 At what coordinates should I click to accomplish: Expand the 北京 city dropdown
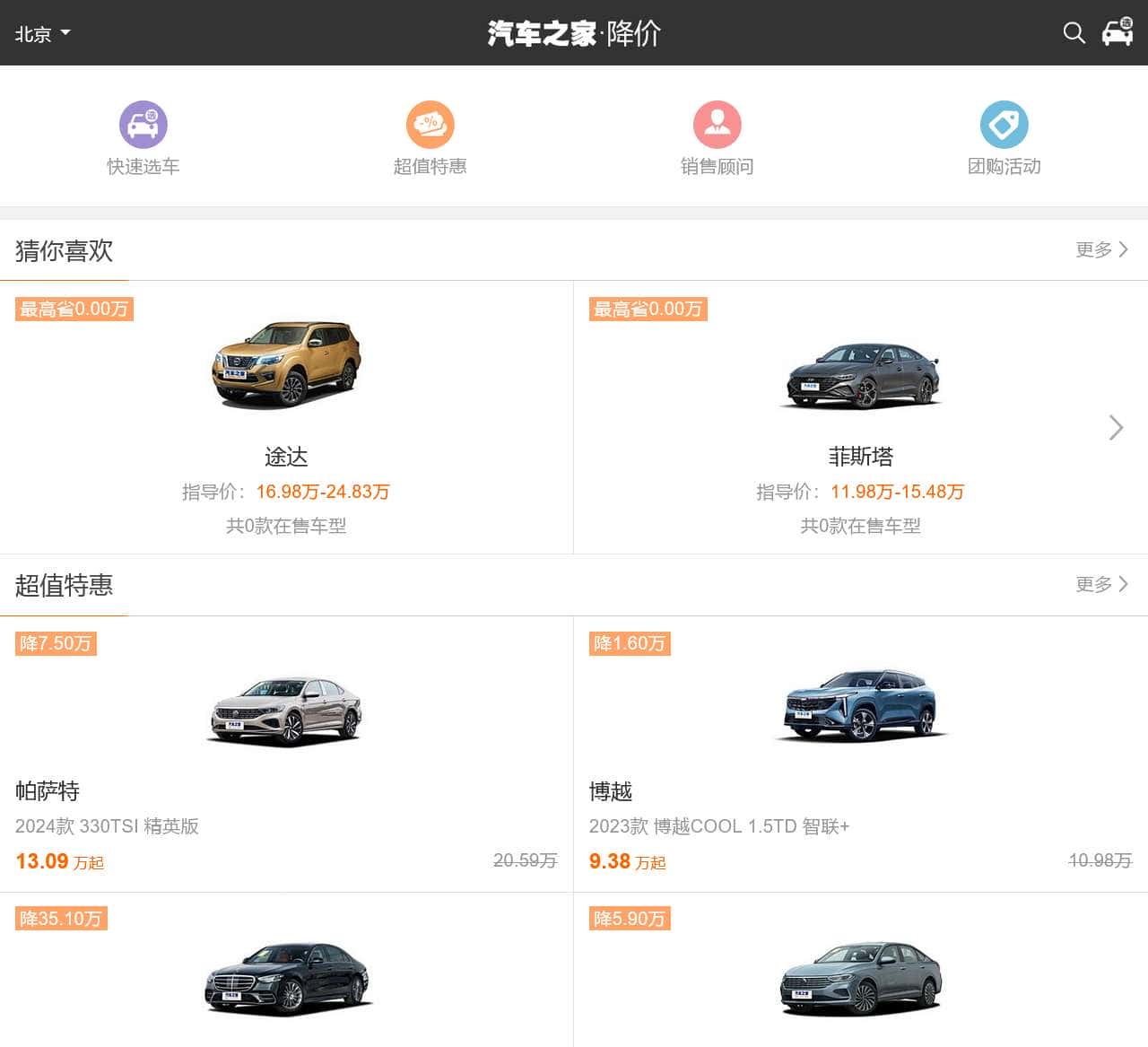point(42,34)
